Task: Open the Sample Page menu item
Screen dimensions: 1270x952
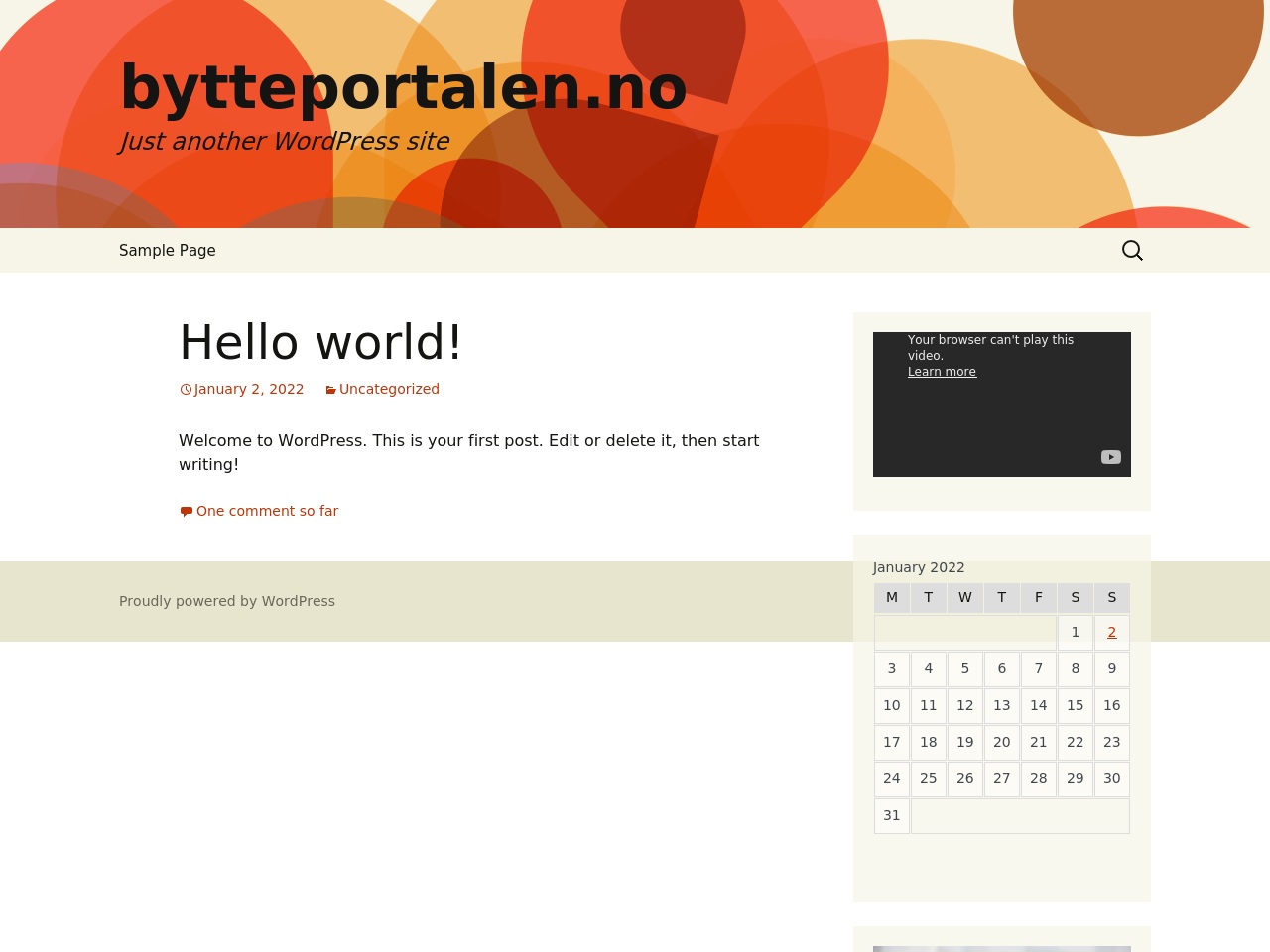Action: [168, 251]
